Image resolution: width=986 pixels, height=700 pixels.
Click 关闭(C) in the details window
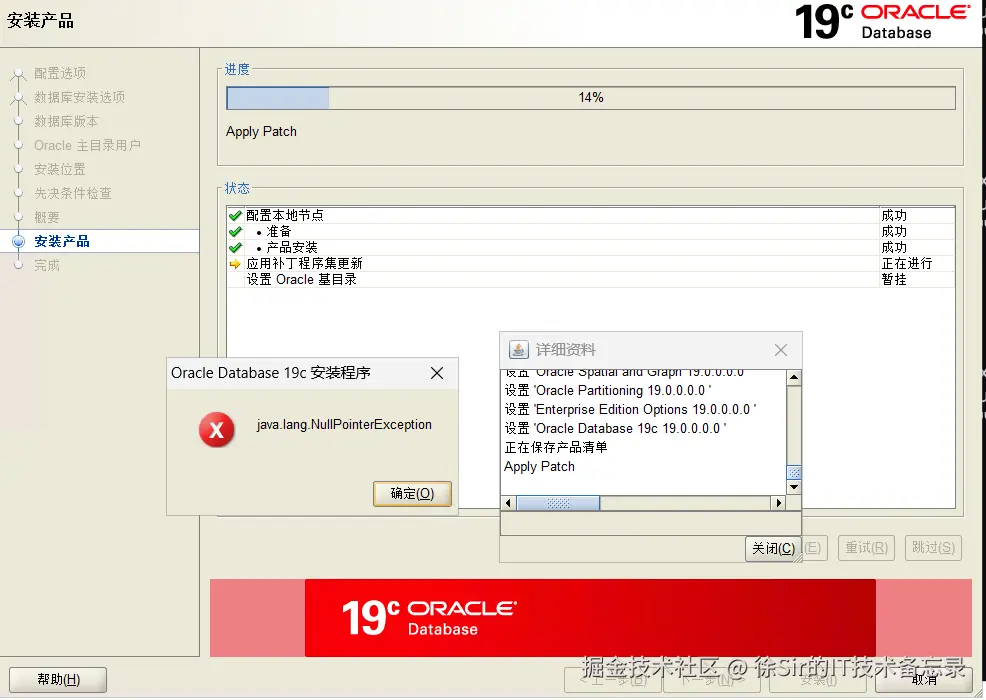click(773, 548)
